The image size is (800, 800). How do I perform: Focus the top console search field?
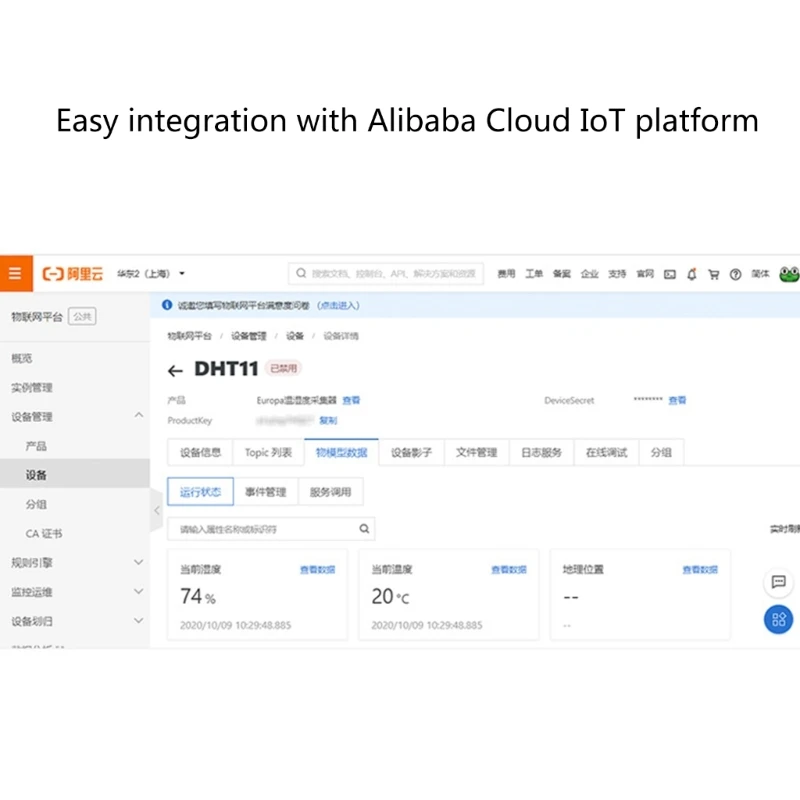tap(386, 273)
